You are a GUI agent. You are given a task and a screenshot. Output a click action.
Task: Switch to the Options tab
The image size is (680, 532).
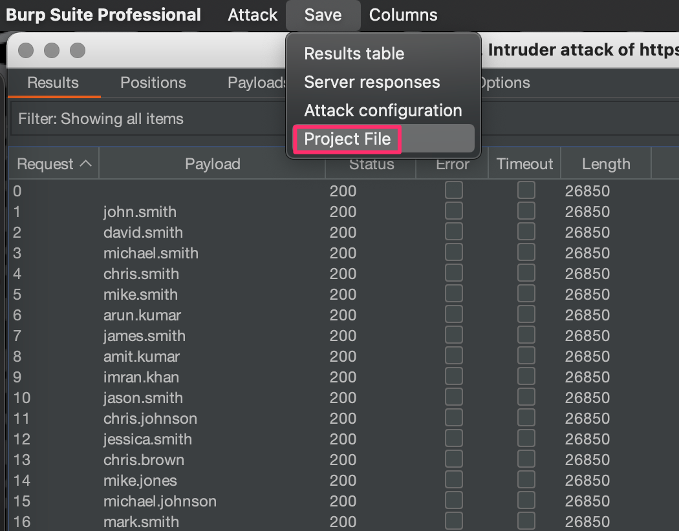click(x=505, y=83)
